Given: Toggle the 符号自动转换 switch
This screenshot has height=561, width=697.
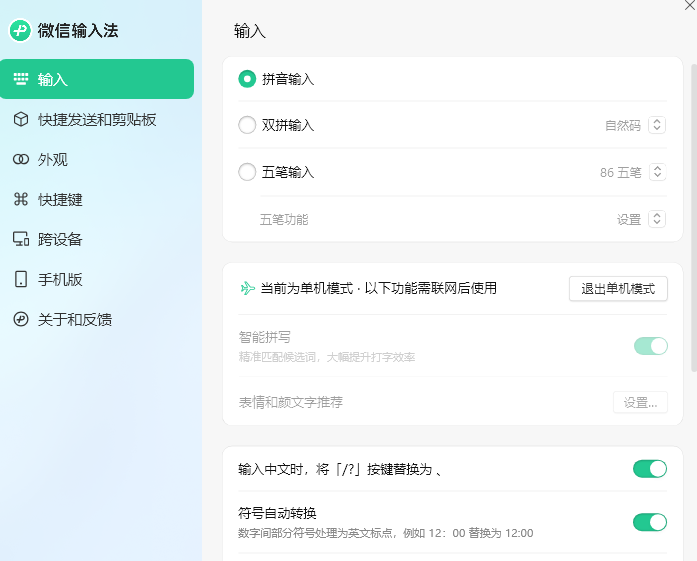Looking at the screenshot, I should (649, 522).
